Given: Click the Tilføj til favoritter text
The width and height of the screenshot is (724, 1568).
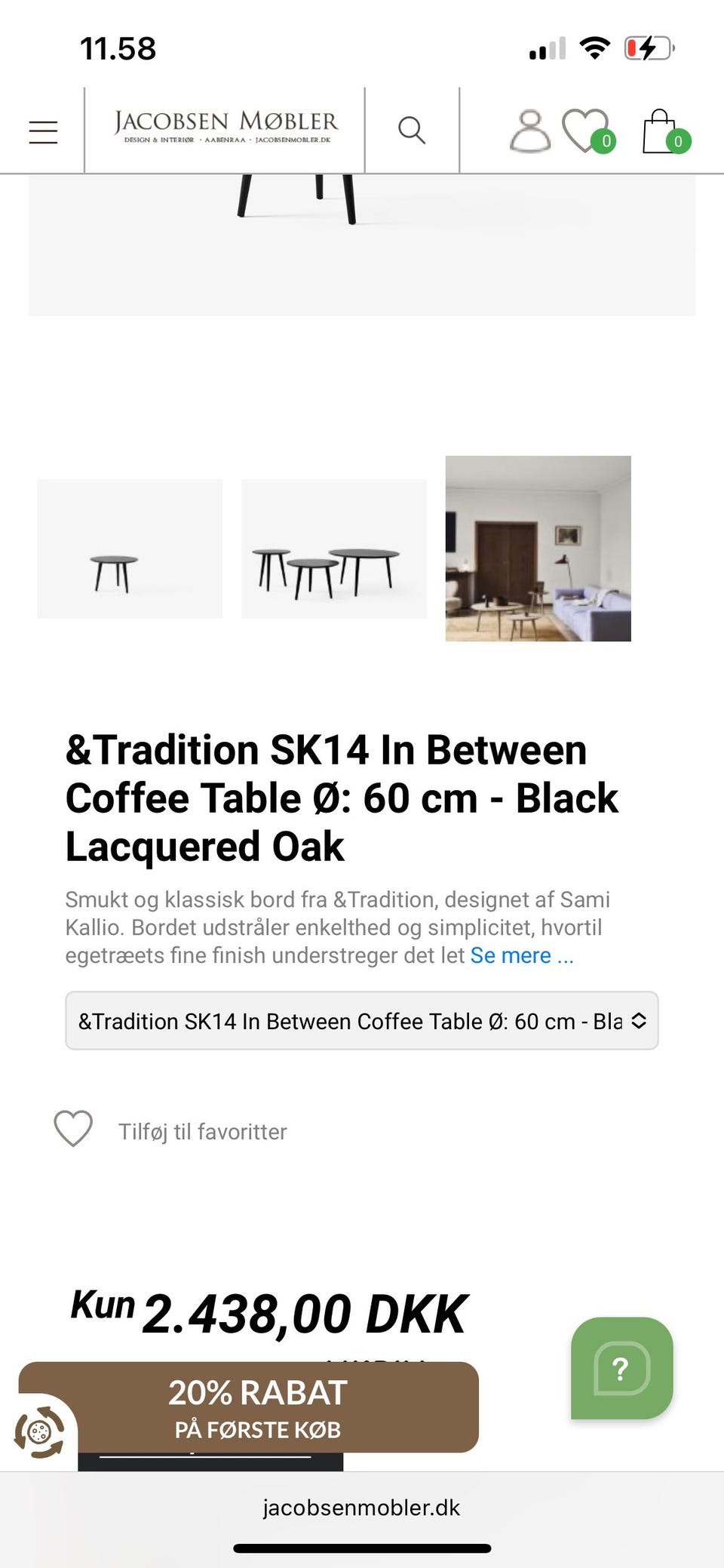Looking at the screenshot, I should click(202, 1132).
